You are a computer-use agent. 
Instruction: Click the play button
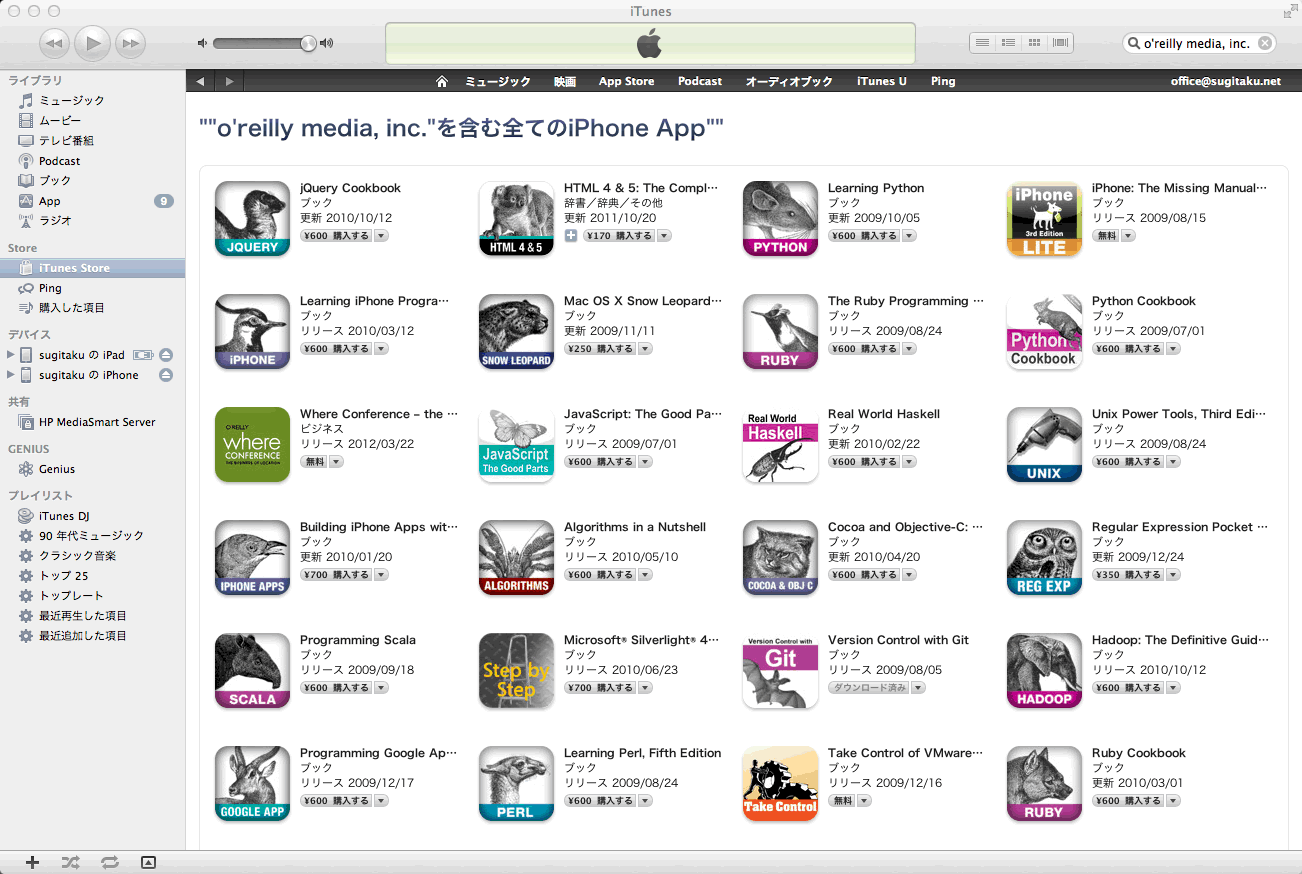[x=92, y=43]
